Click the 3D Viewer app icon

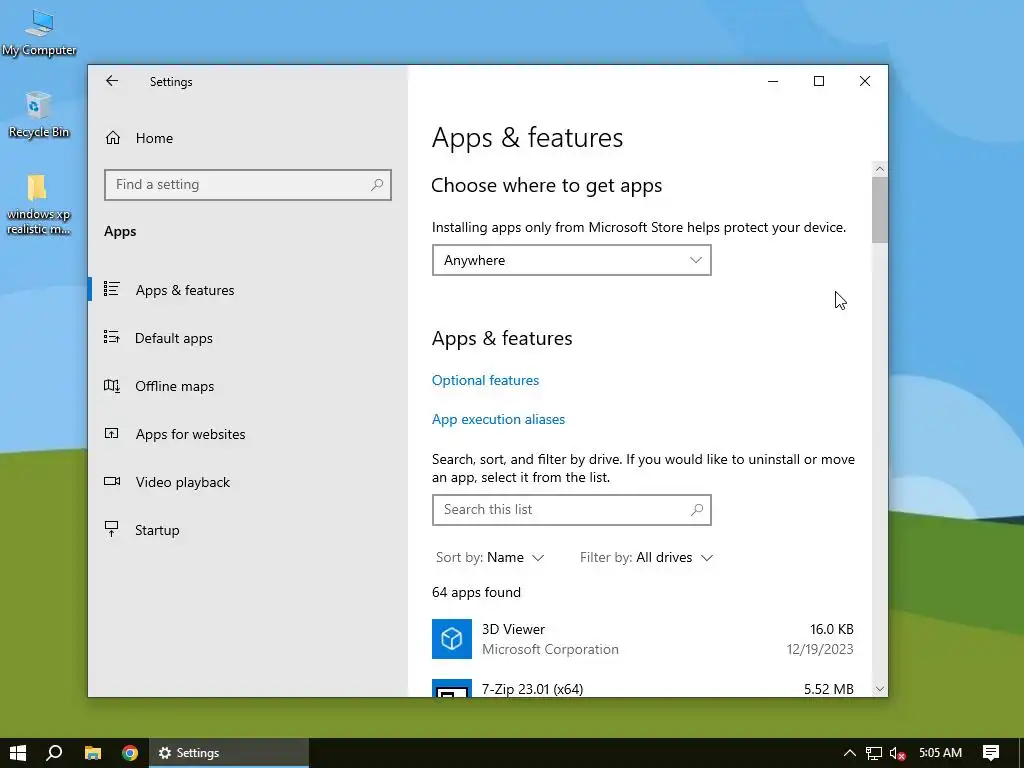(452, 639)
